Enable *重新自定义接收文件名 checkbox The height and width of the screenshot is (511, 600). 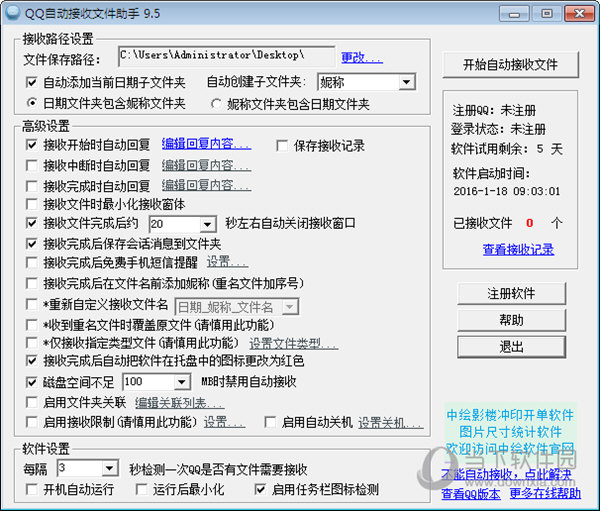(x=31, y=305)
